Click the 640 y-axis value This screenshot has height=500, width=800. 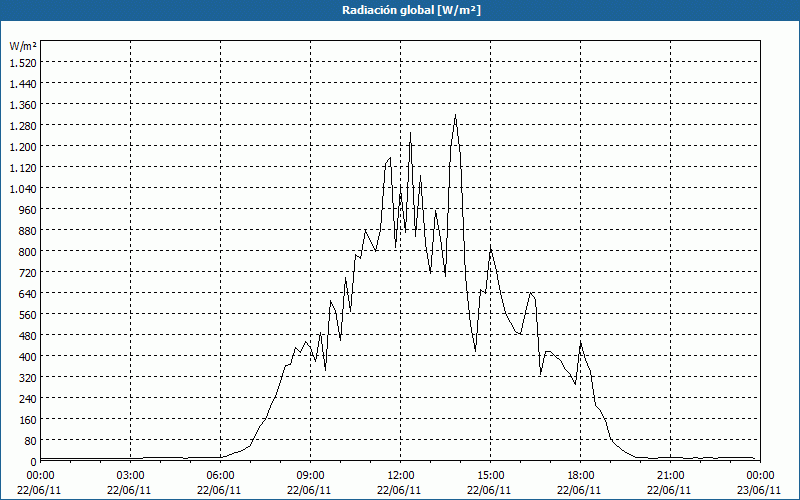point(28,293)
